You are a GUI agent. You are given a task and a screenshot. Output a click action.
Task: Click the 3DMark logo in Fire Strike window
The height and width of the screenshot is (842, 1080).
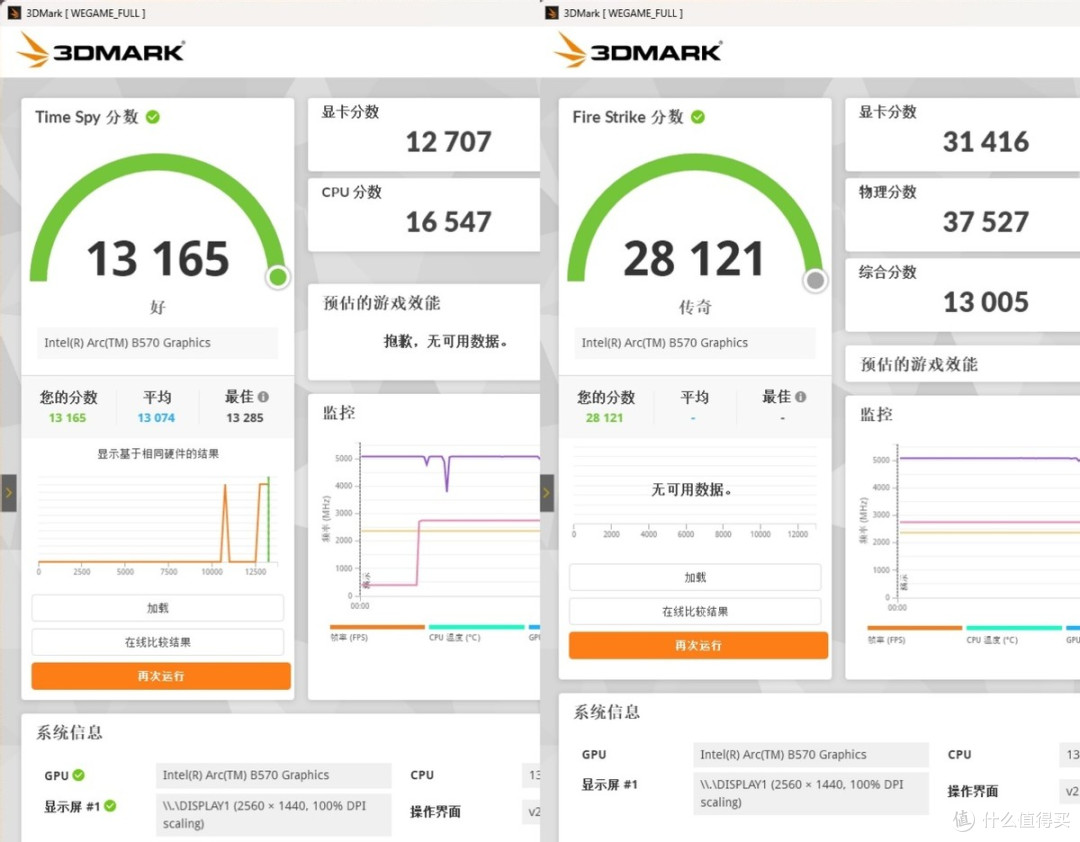pos(638,51)
